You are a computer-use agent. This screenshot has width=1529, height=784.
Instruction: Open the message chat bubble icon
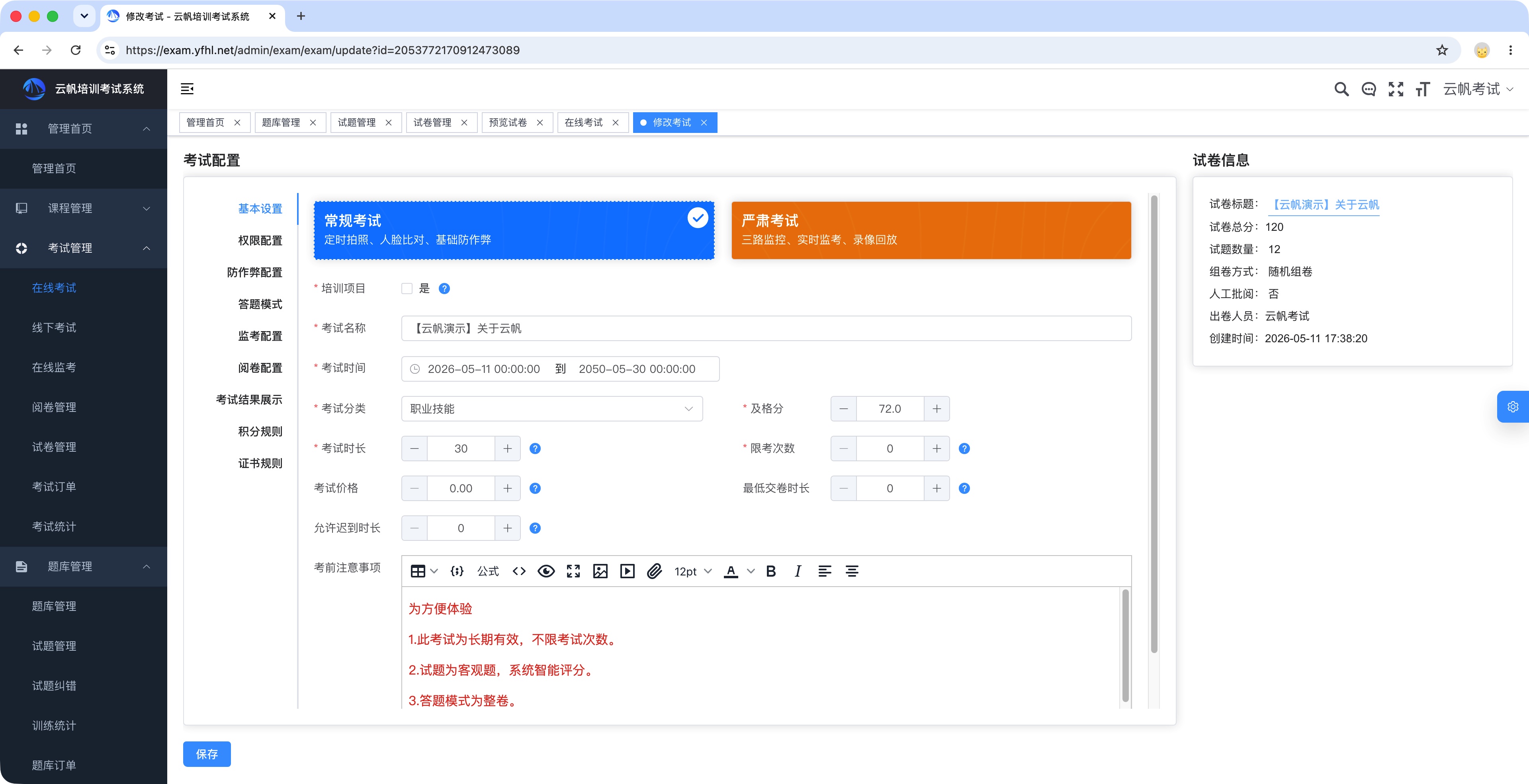tap(1369, 89)
